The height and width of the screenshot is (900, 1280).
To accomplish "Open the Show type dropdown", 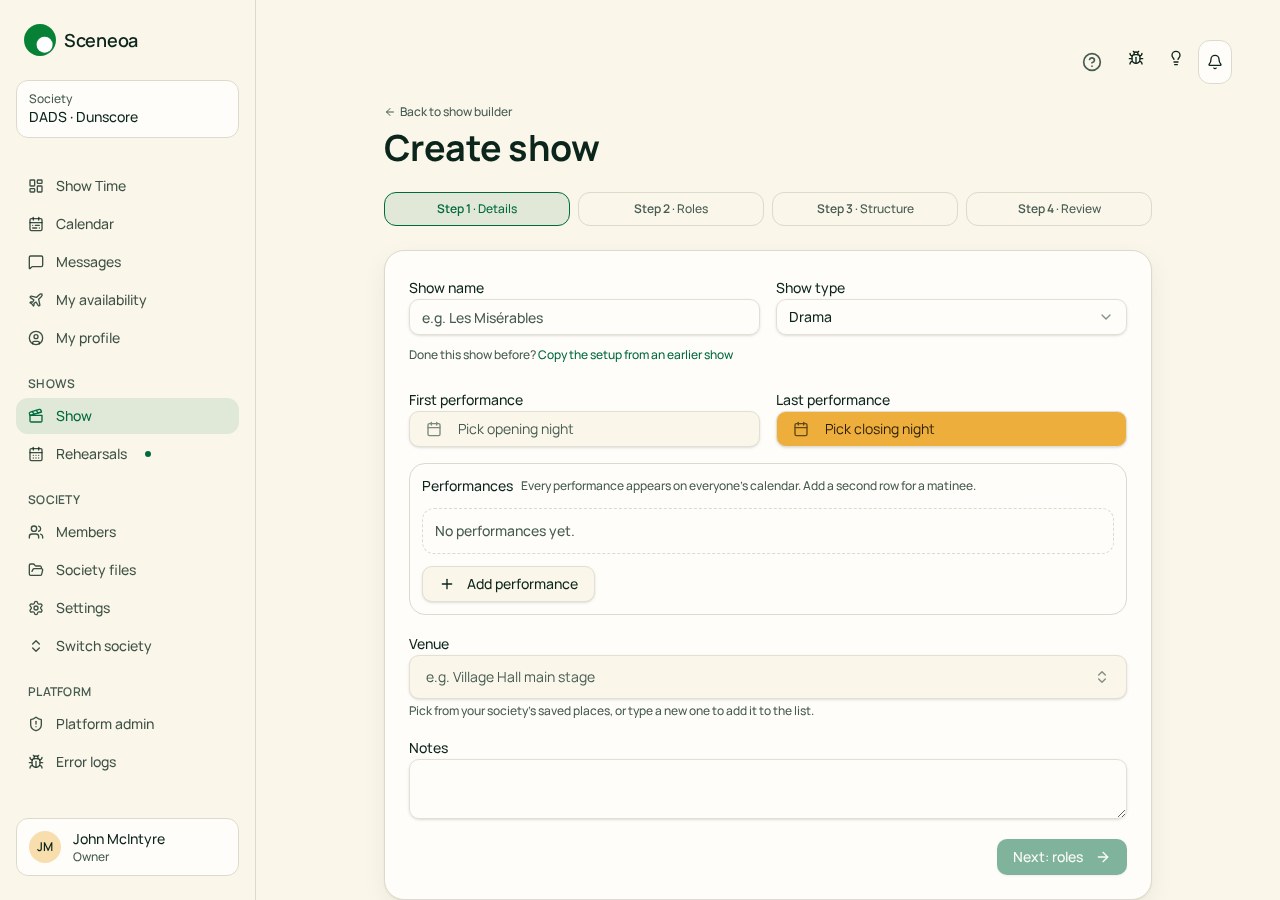I will pos(951,317).
